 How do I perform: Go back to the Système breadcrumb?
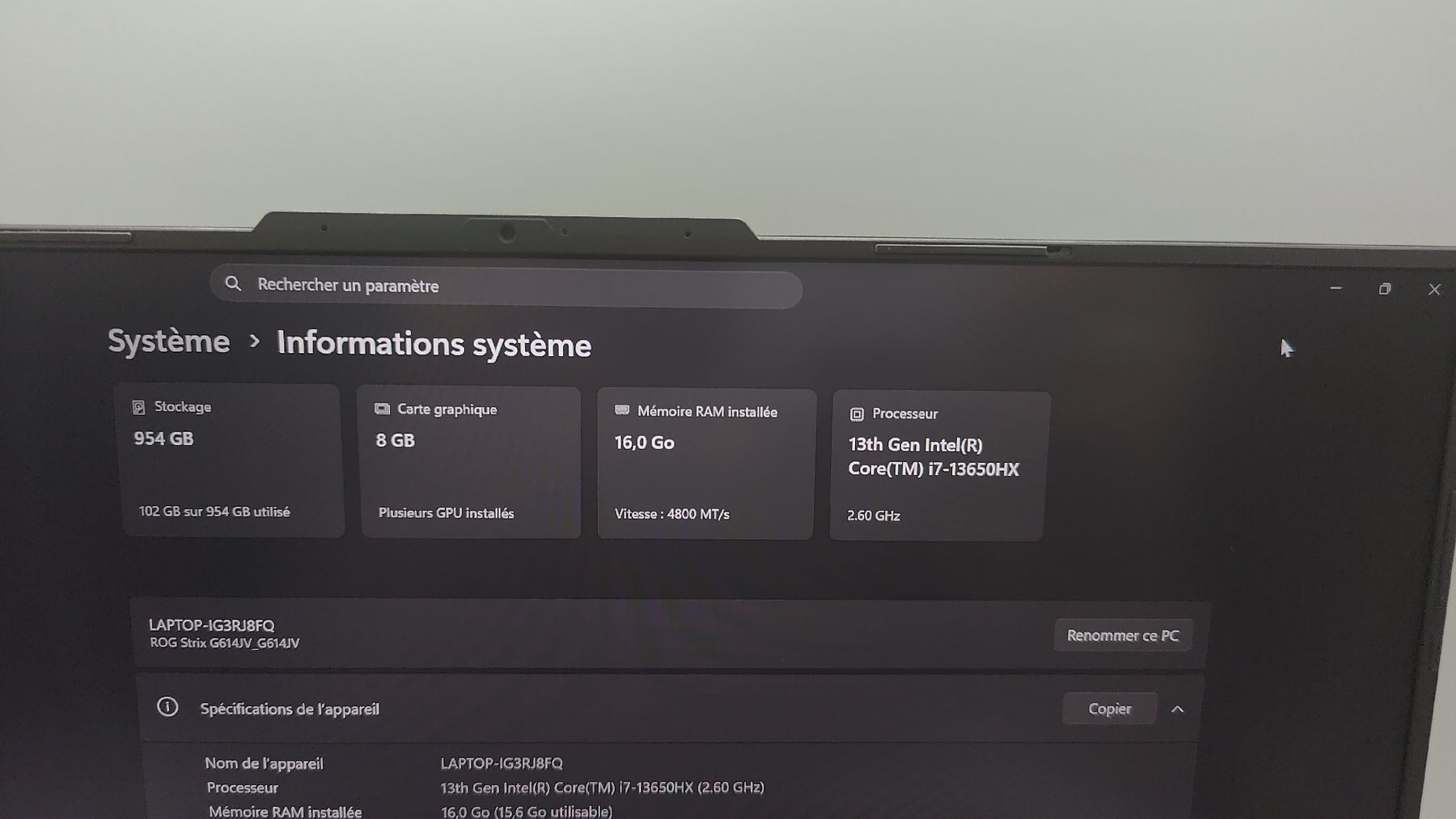tap(168, 341)
